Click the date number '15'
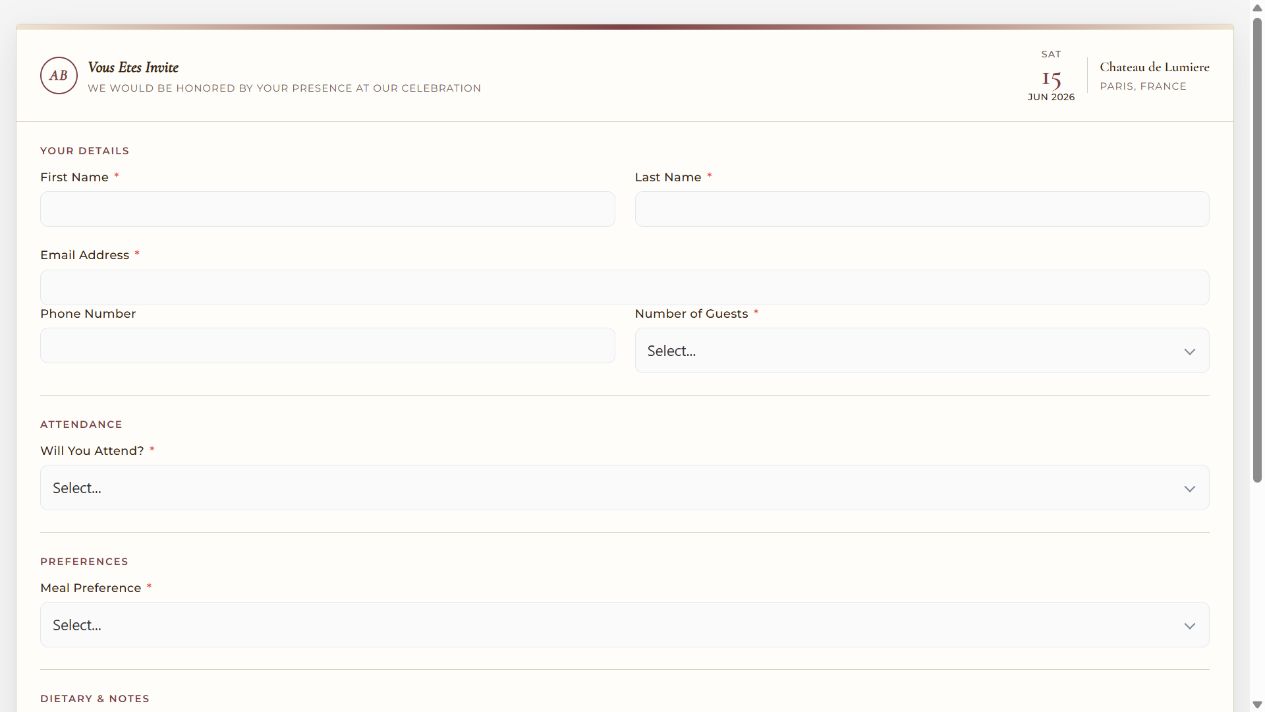 [1051, 78]
